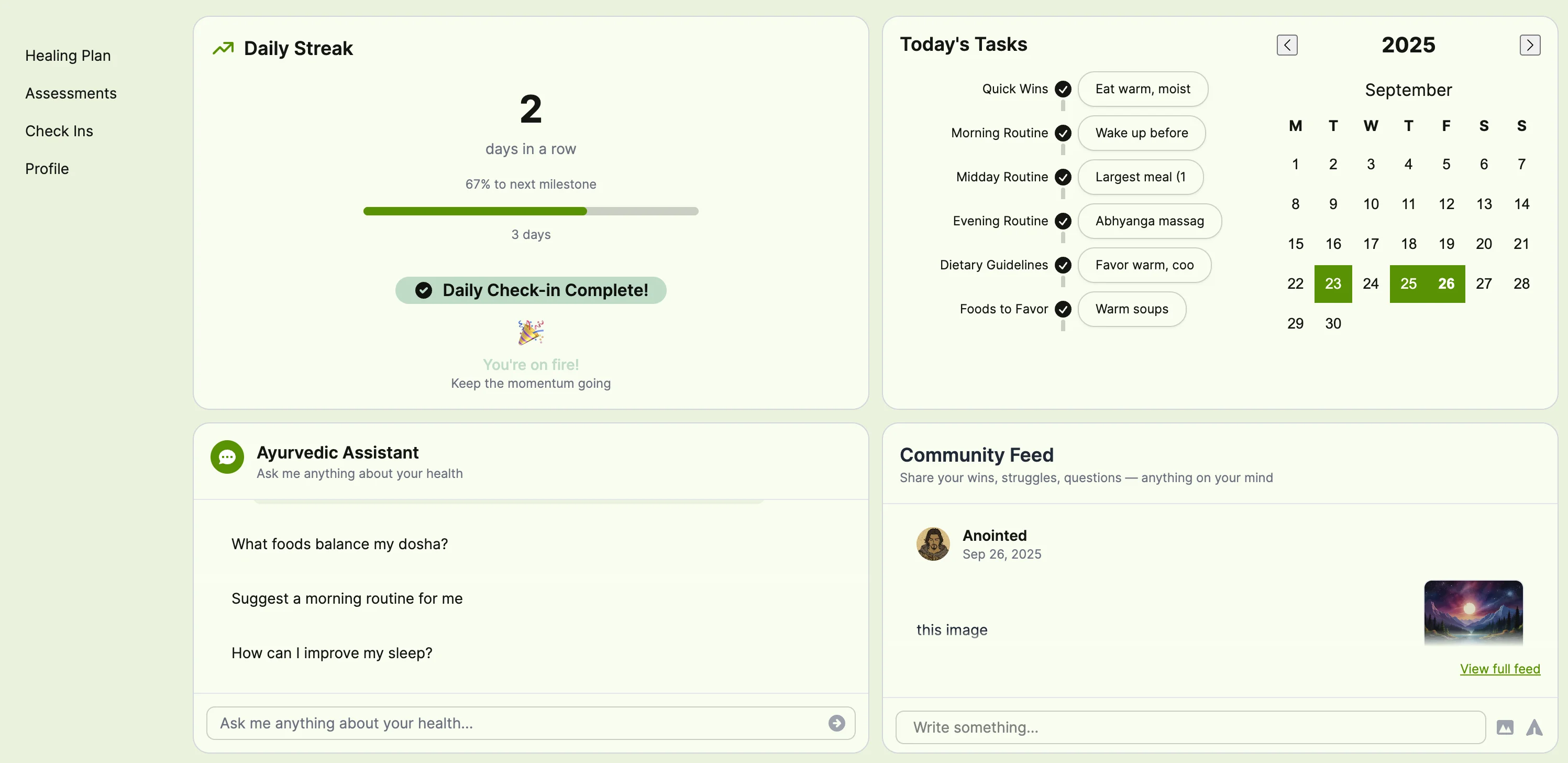Click the send arrow in Ayurvedic Assistant input
The width and height of the screenshot is (1568, 763).
[836, 723]
